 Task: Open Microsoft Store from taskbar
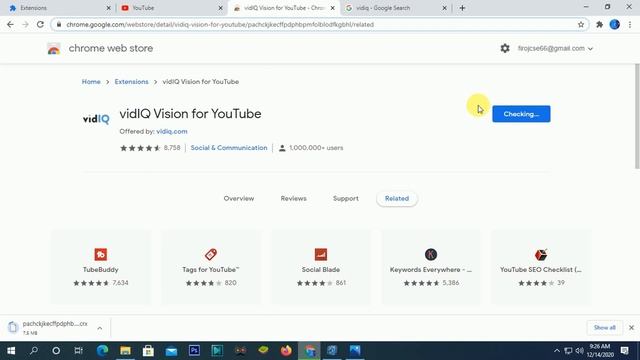click(148, 350)
